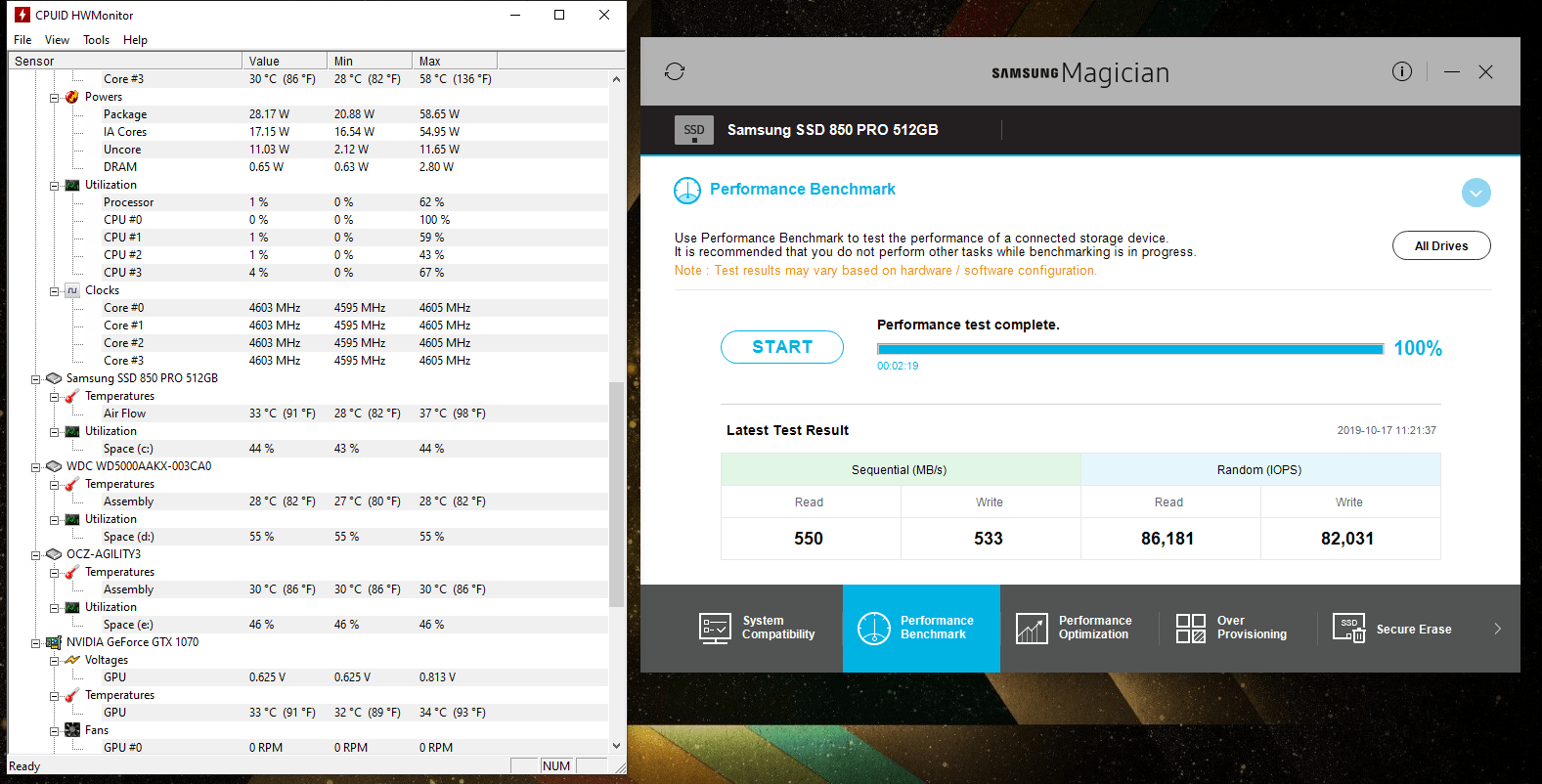This screenshot has width=1542, height=784.
Task: Click the Utilization icon under OCZ-AGILITY3
Action: [x=72, y=607]
